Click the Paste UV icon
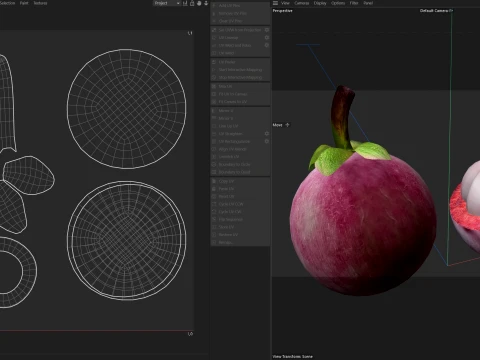 [214, 189]
